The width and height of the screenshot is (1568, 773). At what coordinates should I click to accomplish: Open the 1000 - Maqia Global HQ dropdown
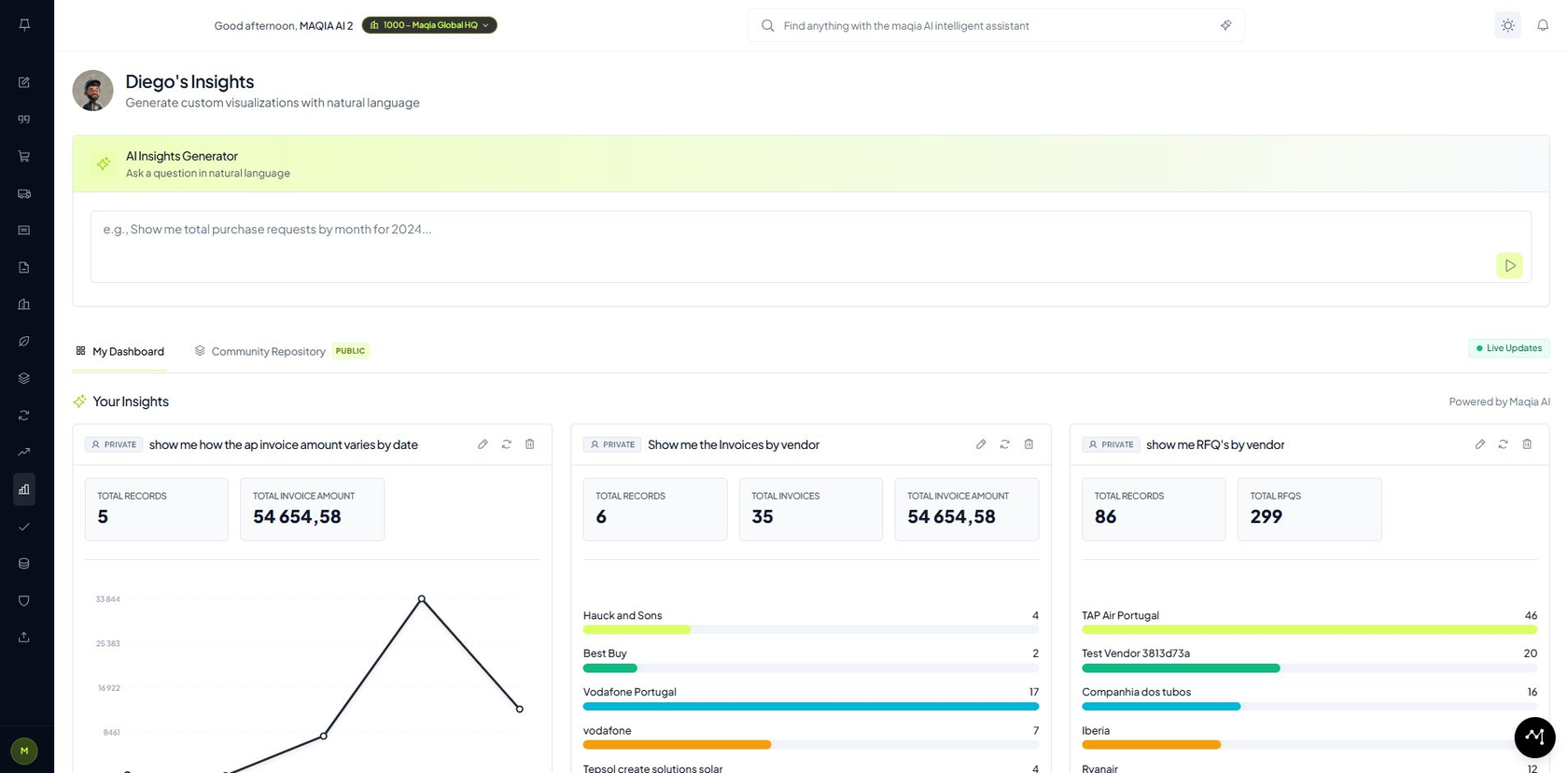[x=429, y=25]
